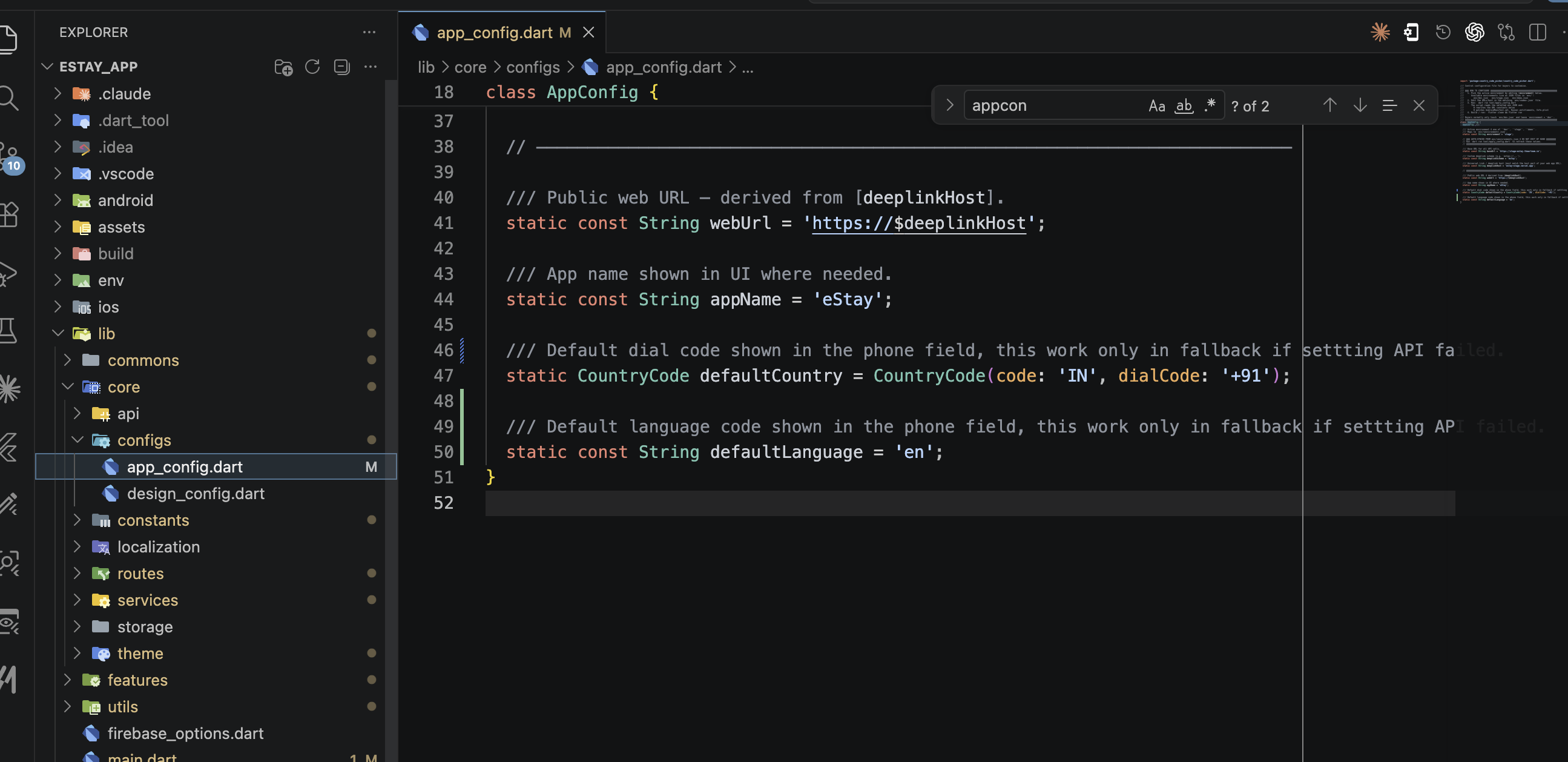Expand the .claude folder
The width and height of the screenshot is (1568, 762).
click(x=57, y=93)
